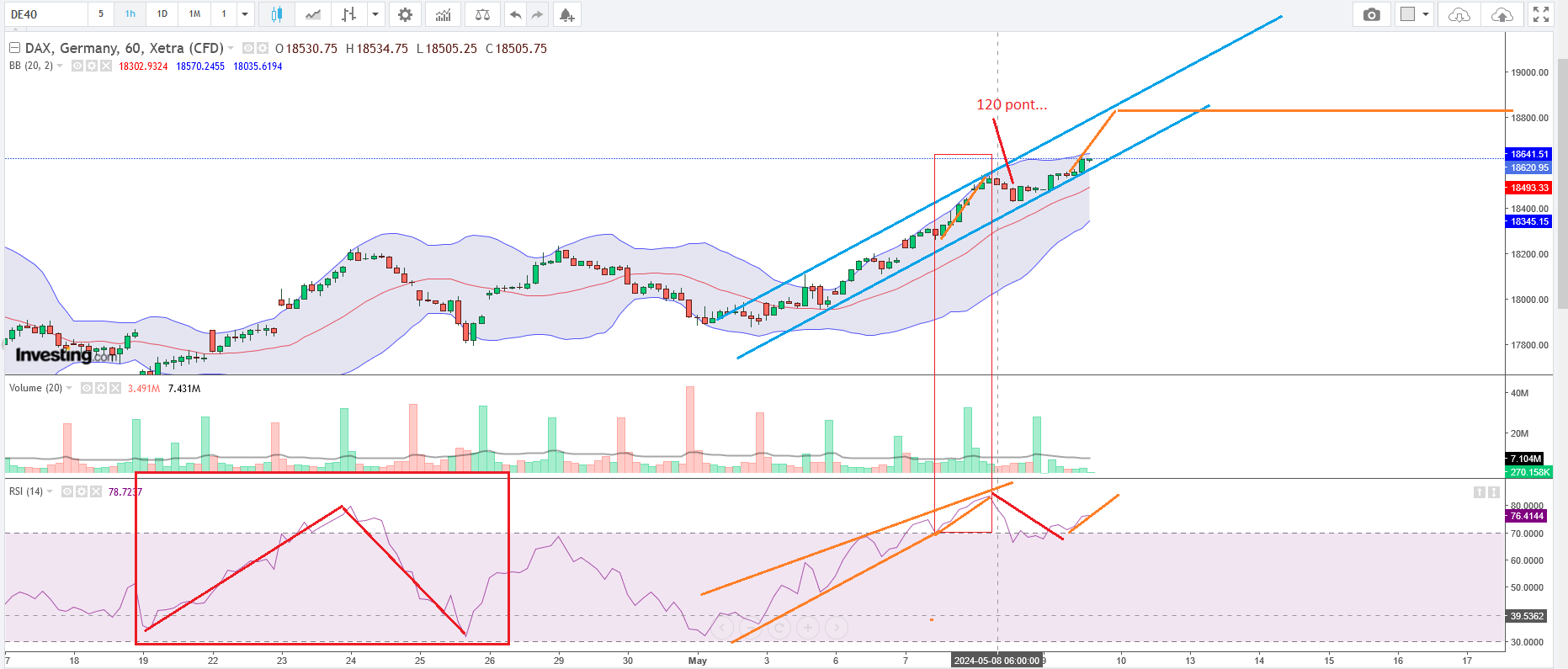
Task: Add a new price alert
Action: click(566, 14)
